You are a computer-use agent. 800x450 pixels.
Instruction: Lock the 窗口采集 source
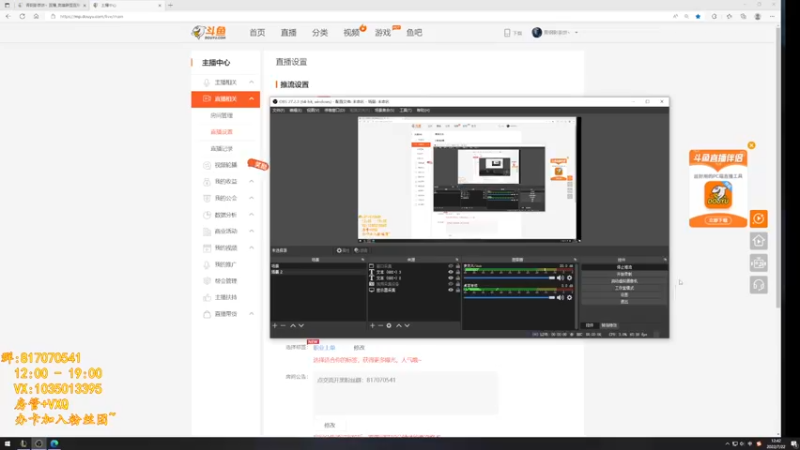[x=458, y=266]
